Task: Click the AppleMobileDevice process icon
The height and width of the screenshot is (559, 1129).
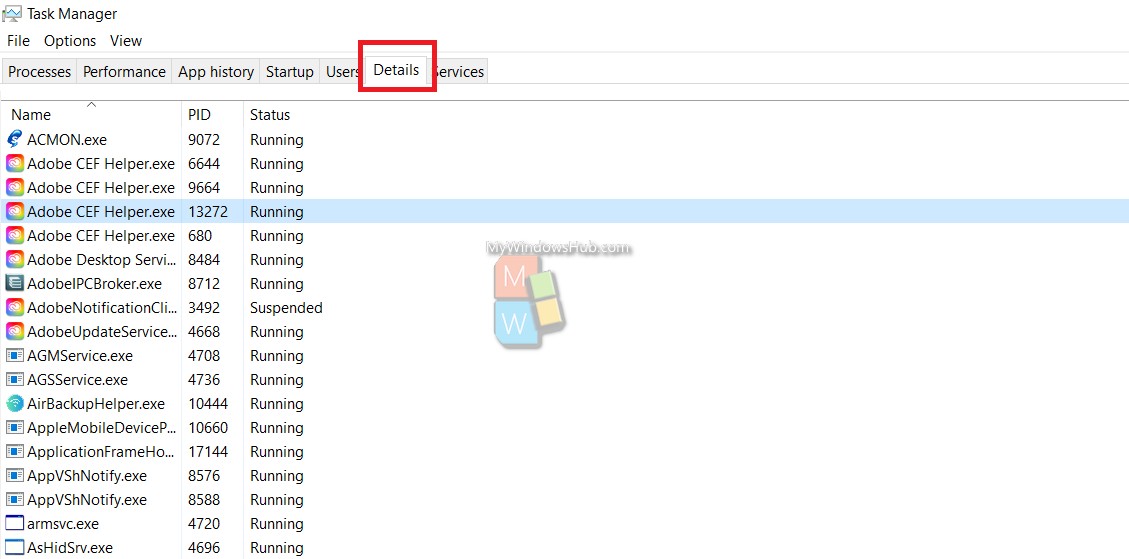Action: click(x=14, y=428)
